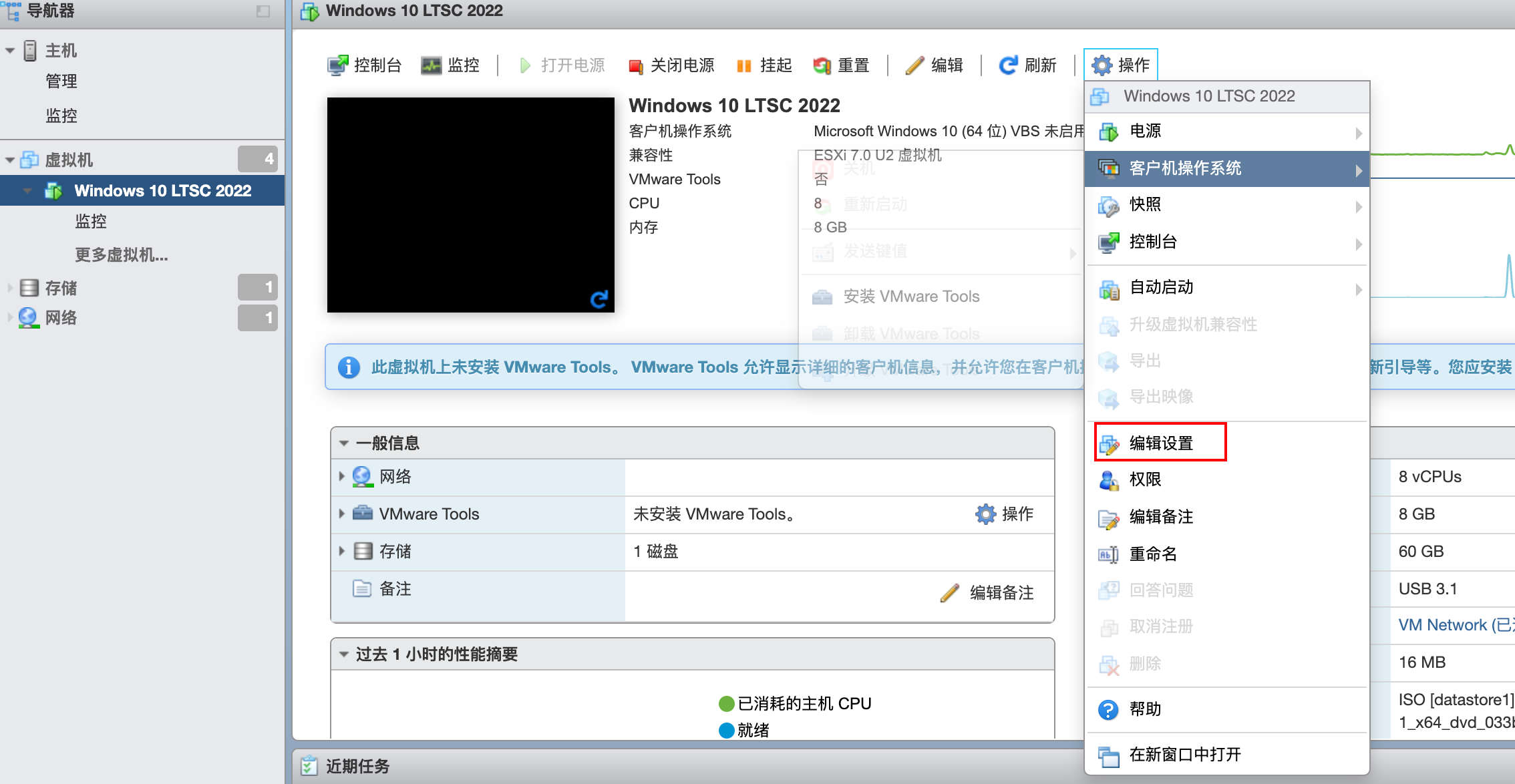This screenshot has width=1515, height=784.
Task: Click the refresh icon on the console thumbnail
Action: click(599, 299)
